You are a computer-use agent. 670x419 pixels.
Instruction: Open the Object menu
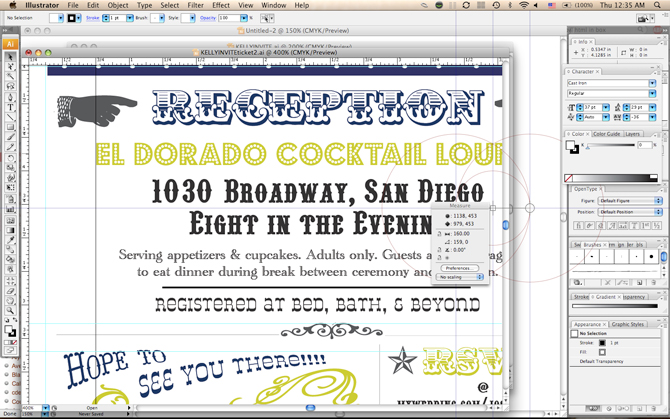point(118,5)
